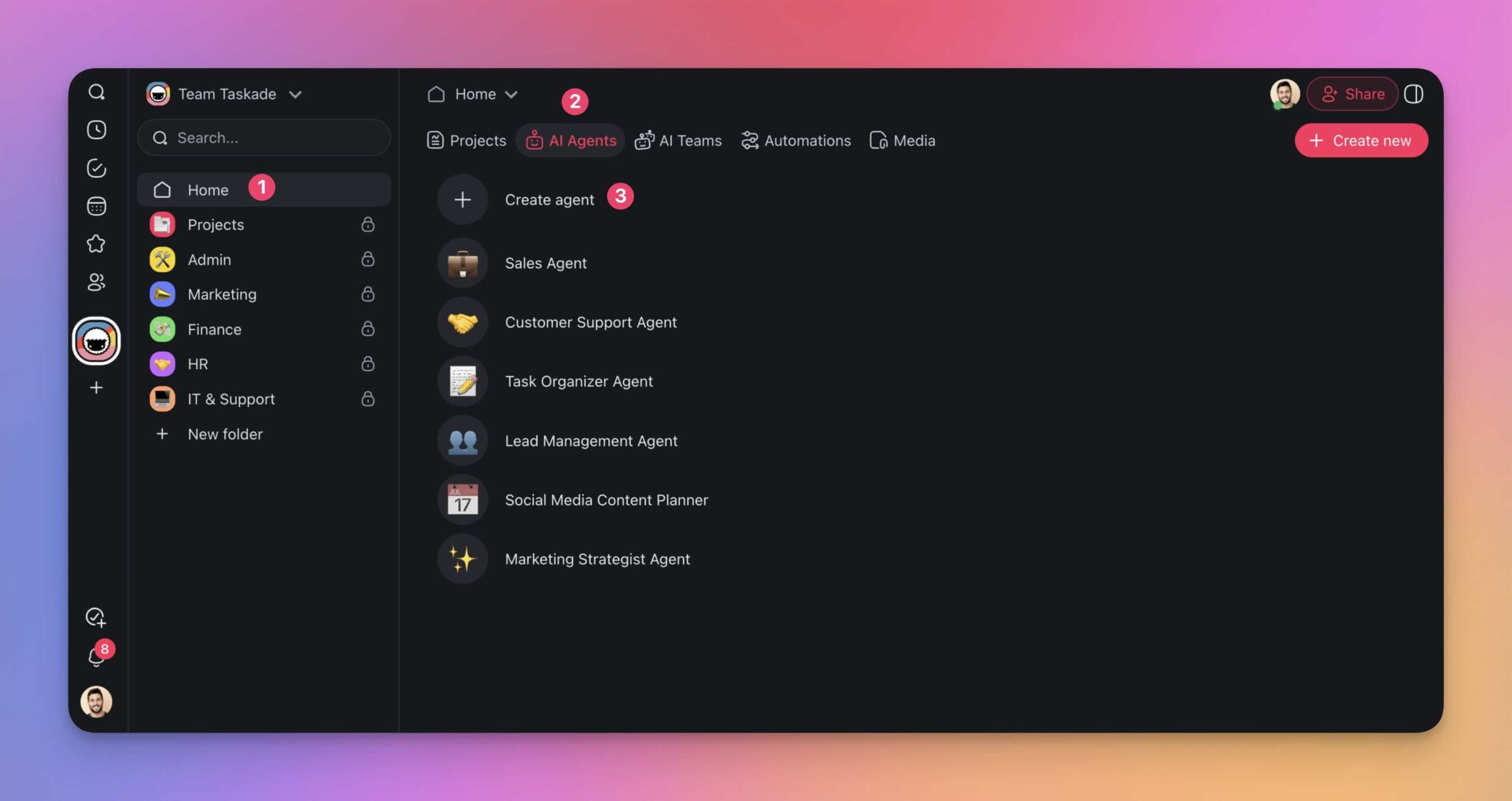Click the sidebar Search field
This screenshot has height=801, width=1512.
tap(264, 138)
